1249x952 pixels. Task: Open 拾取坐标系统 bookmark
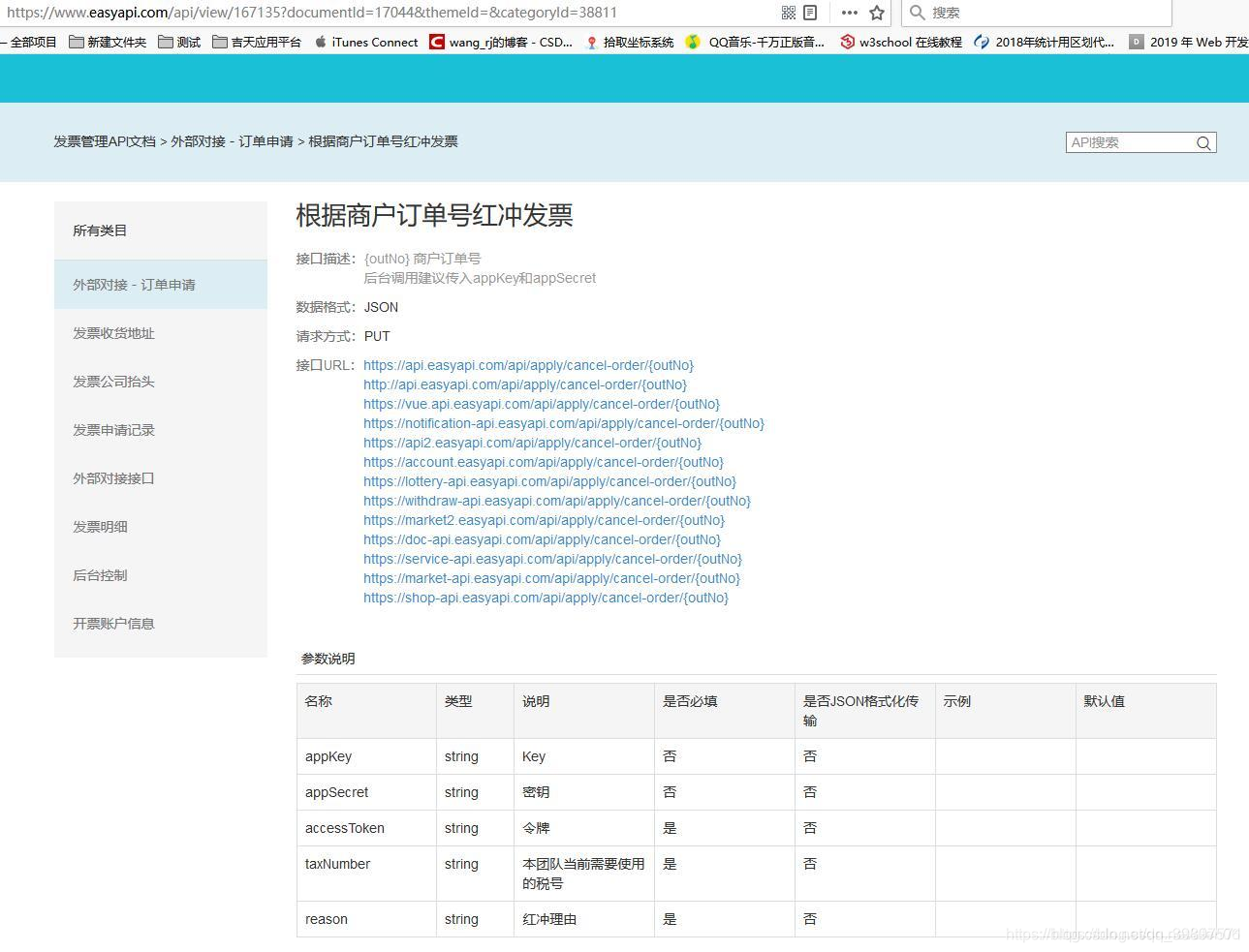(x=630, y=42)
